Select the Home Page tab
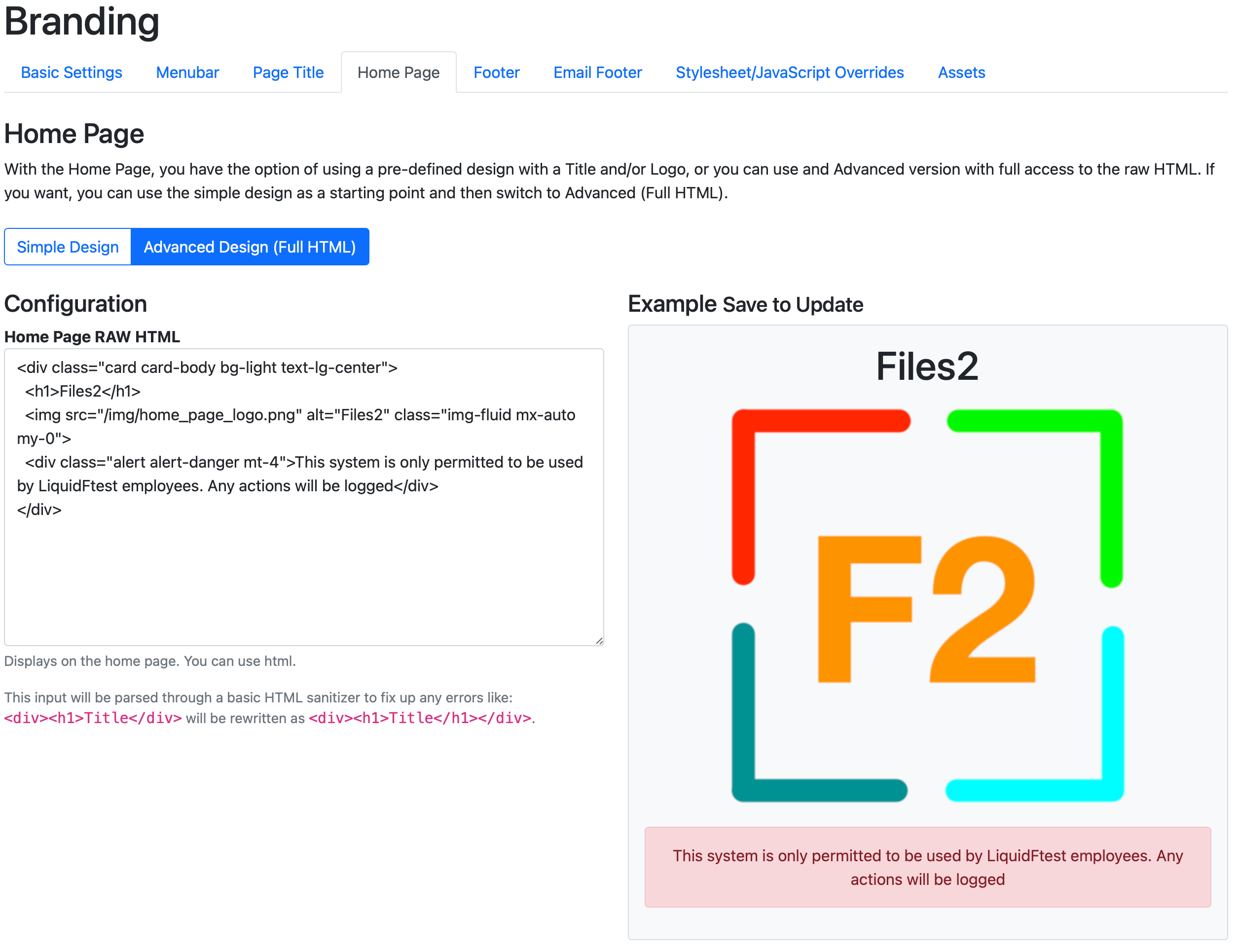The height and width of the screenshot is (952, 1239). point(398,73)
